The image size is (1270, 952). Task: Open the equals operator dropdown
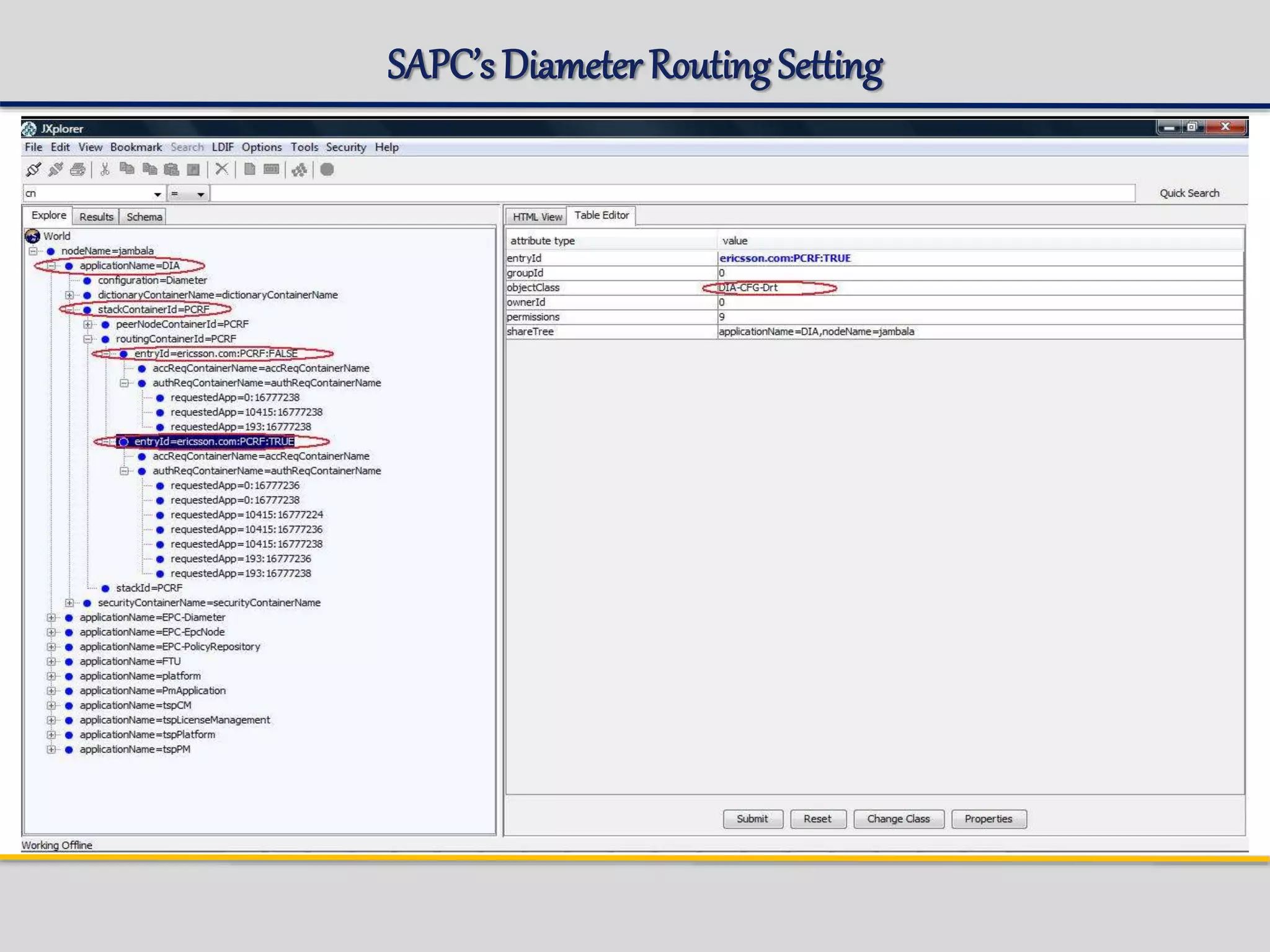(200, 194)
